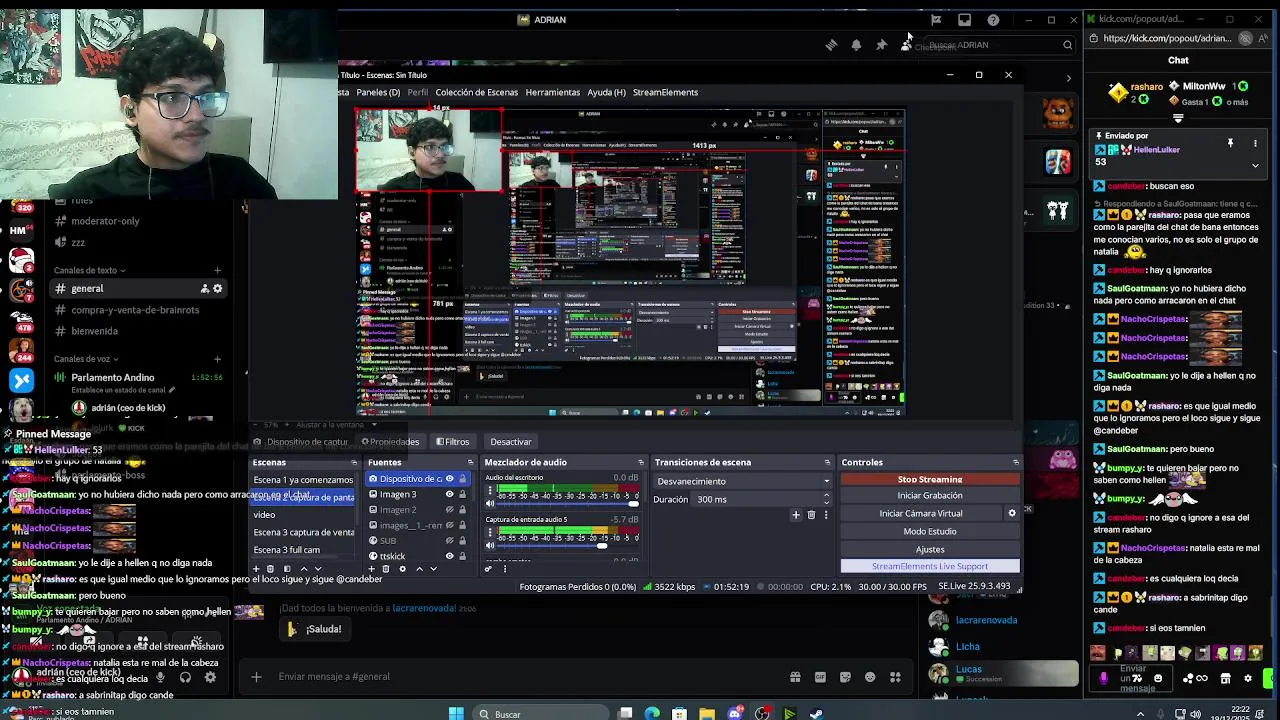The height and width of the screenshot is (720, 1280).
Task: Create invite for the general channel
Action: (x=204, y=289)
